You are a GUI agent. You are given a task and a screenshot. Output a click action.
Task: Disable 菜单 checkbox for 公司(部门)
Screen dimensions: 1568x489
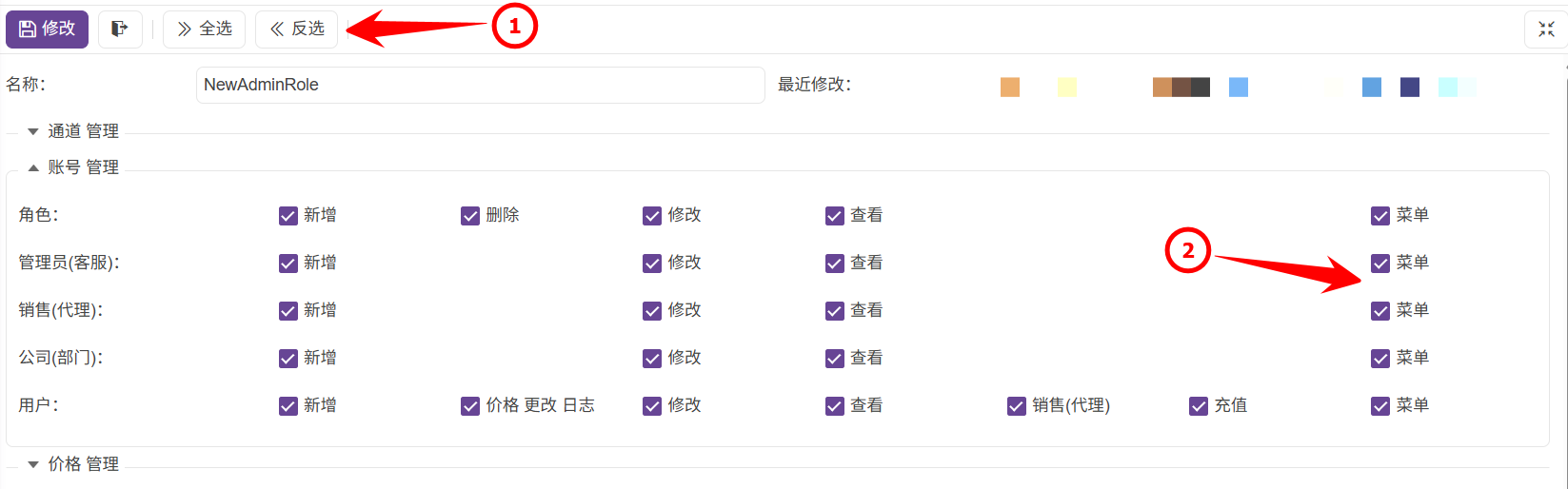1380,359
